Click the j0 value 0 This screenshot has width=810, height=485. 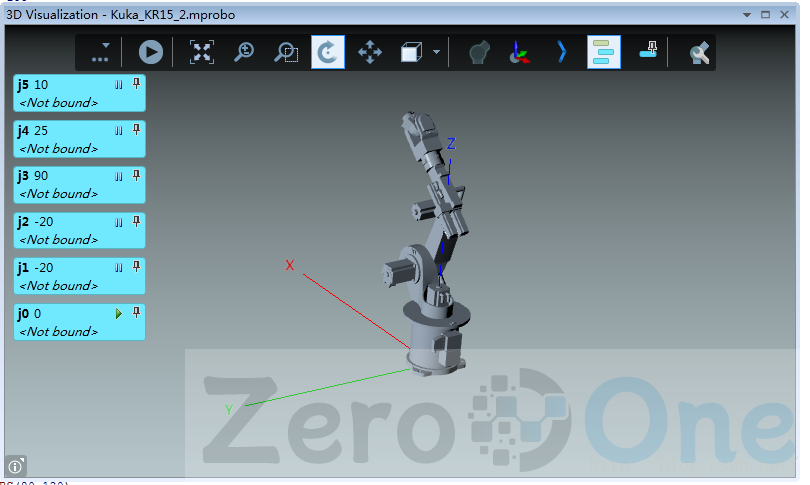[37, 314]
